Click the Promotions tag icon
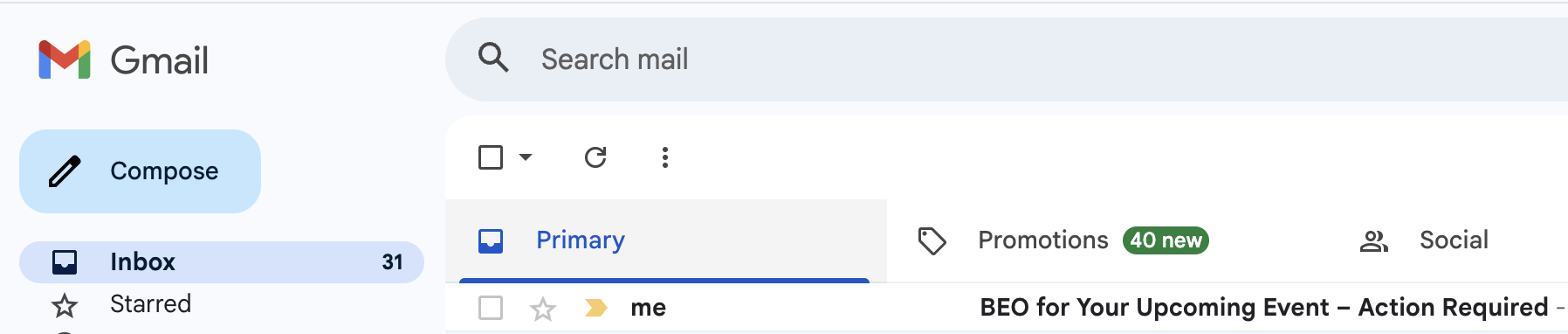 point(932,240)
